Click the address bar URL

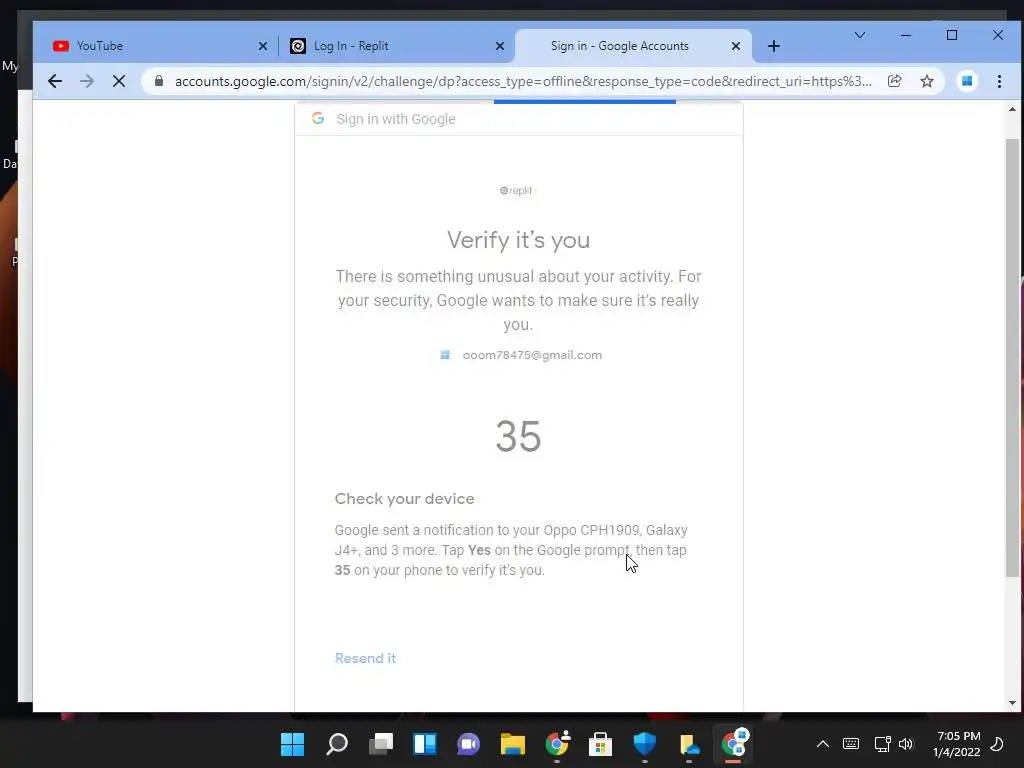[522, 81]
